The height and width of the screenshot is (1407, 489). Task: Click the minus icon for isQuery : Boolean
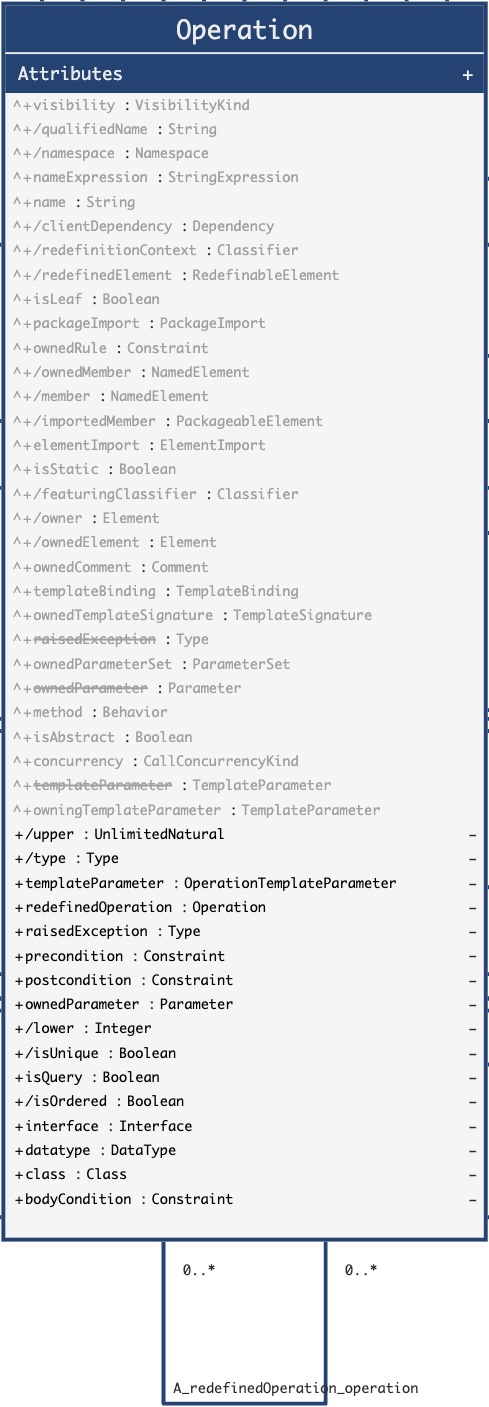coord(472,1077)
